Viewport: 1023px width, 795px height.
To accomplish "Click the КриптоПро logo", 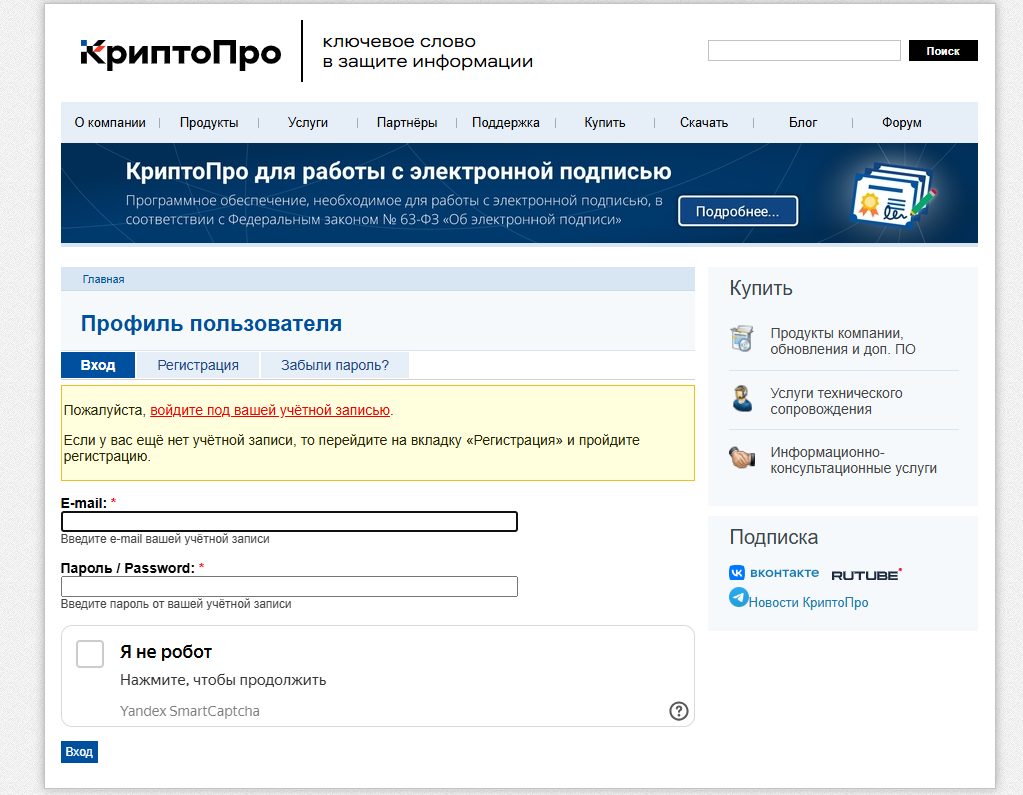I will click(181, 53).
